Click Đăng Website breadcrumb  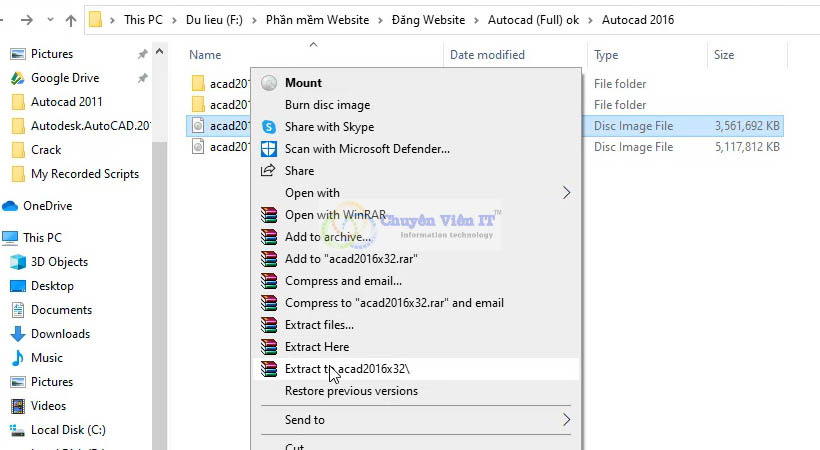click(x=428, y=20)
